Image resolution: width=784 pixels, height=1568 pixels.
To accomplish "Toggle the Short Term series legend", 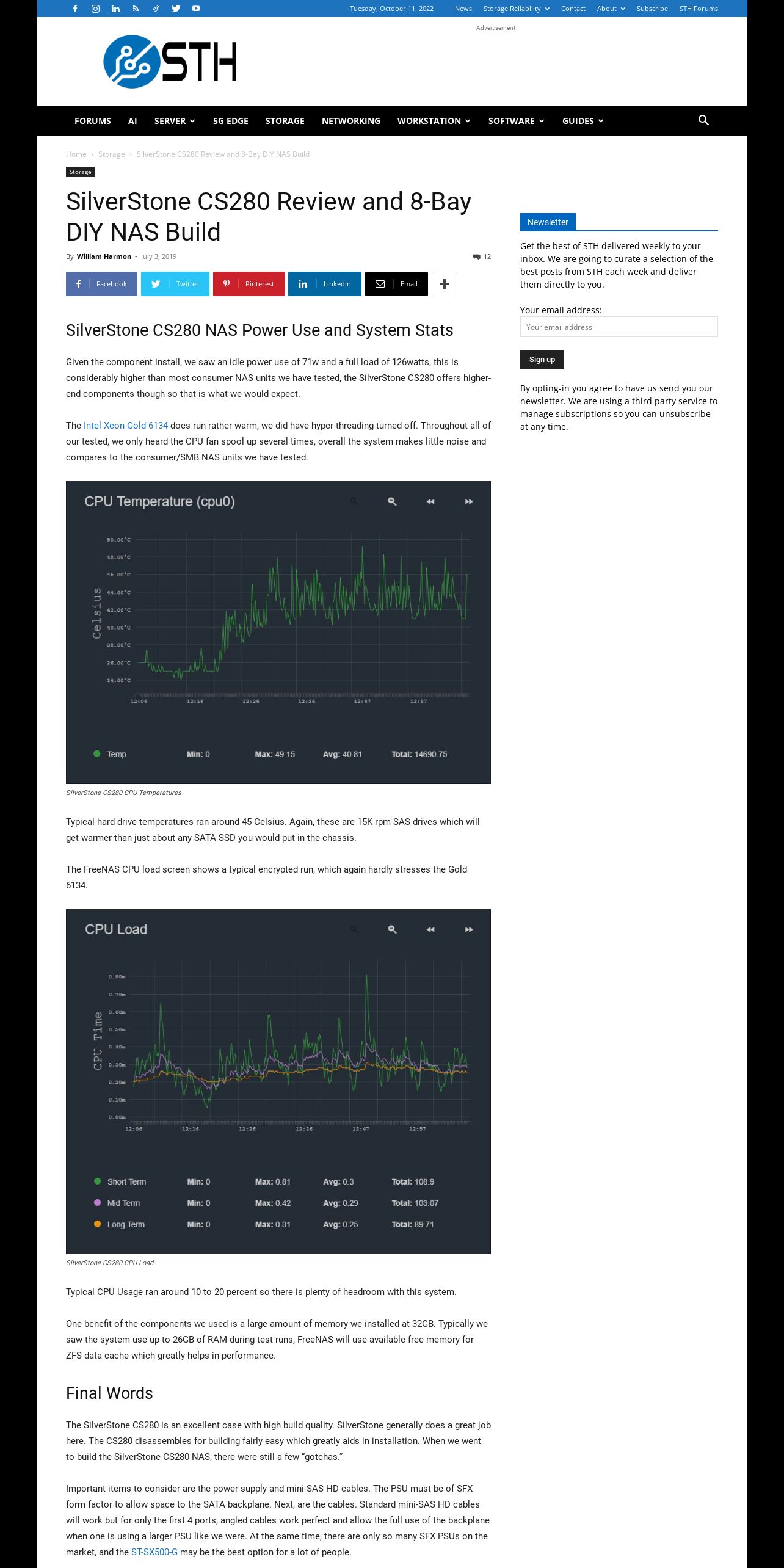I will pyautogui.click(x=120, y=1181).
